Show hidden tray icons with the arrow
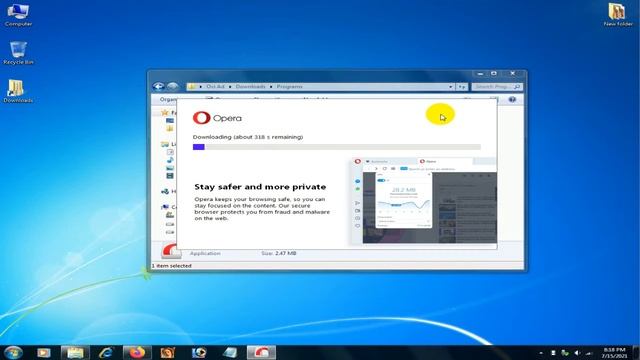 coord(541,353)
